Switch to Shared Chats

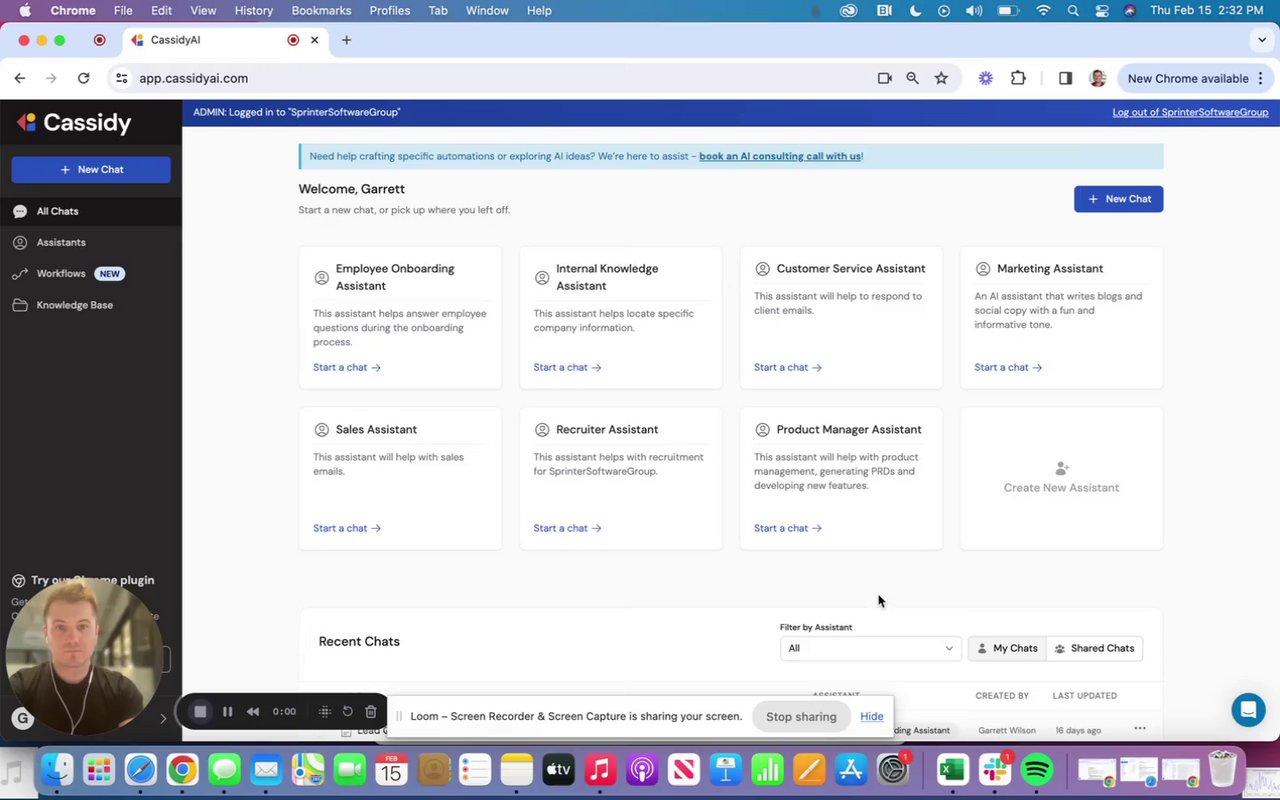(x=1094, y=648)
